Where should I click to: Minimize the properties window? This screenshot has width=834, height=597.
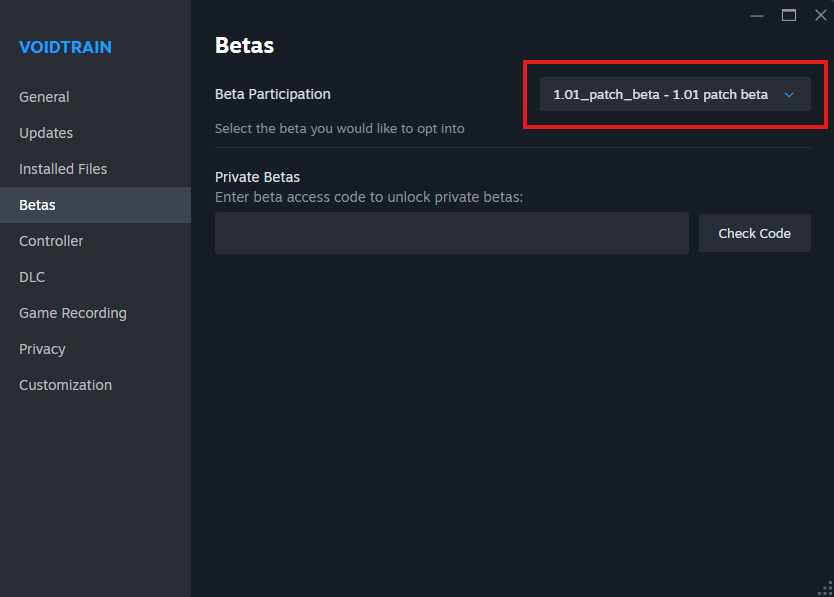tap(758, 15)
